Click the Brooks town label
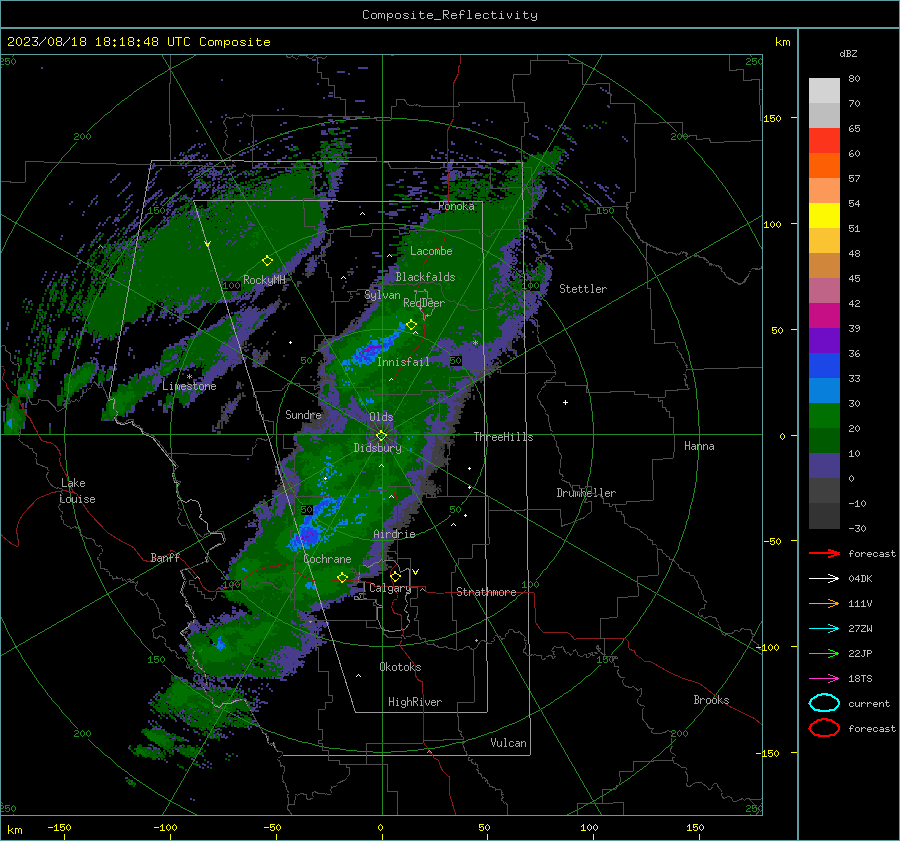Viewport: 900px width, 841px height. click(711, 700)
